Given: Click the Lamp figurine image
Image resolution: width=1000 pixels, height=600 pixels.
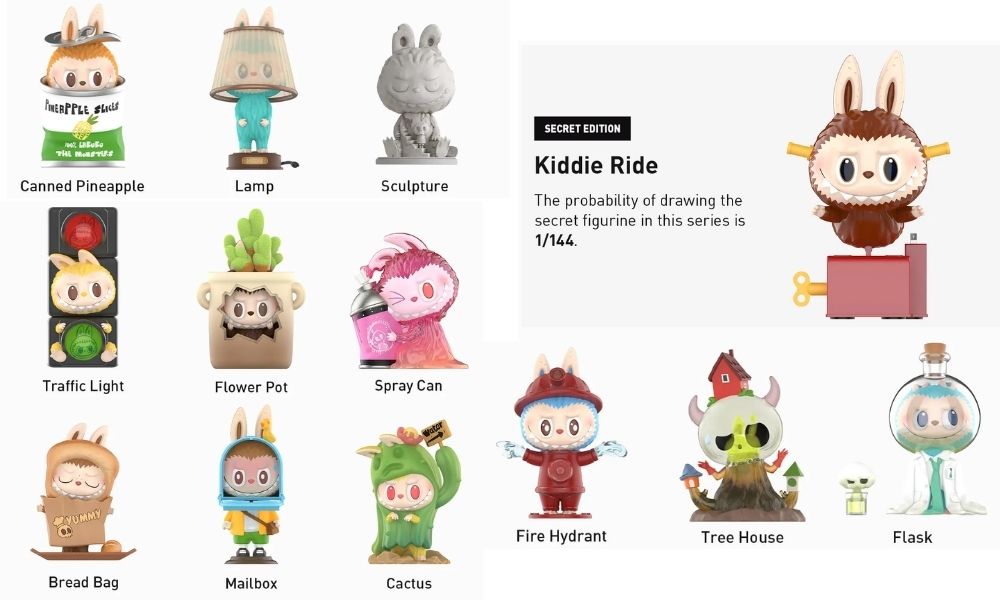Looking at the screenshot, I should click(x=254, y=88).
